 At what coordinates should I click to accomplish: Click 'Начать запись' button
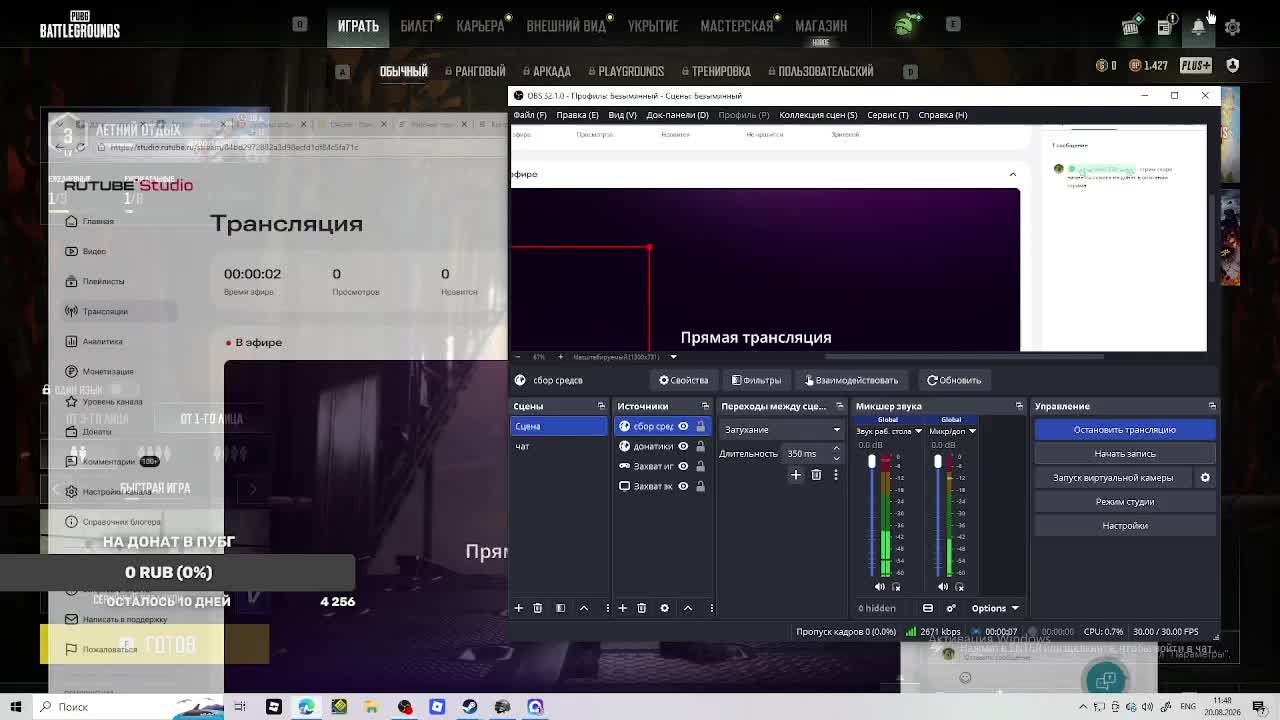[1125, 454]
